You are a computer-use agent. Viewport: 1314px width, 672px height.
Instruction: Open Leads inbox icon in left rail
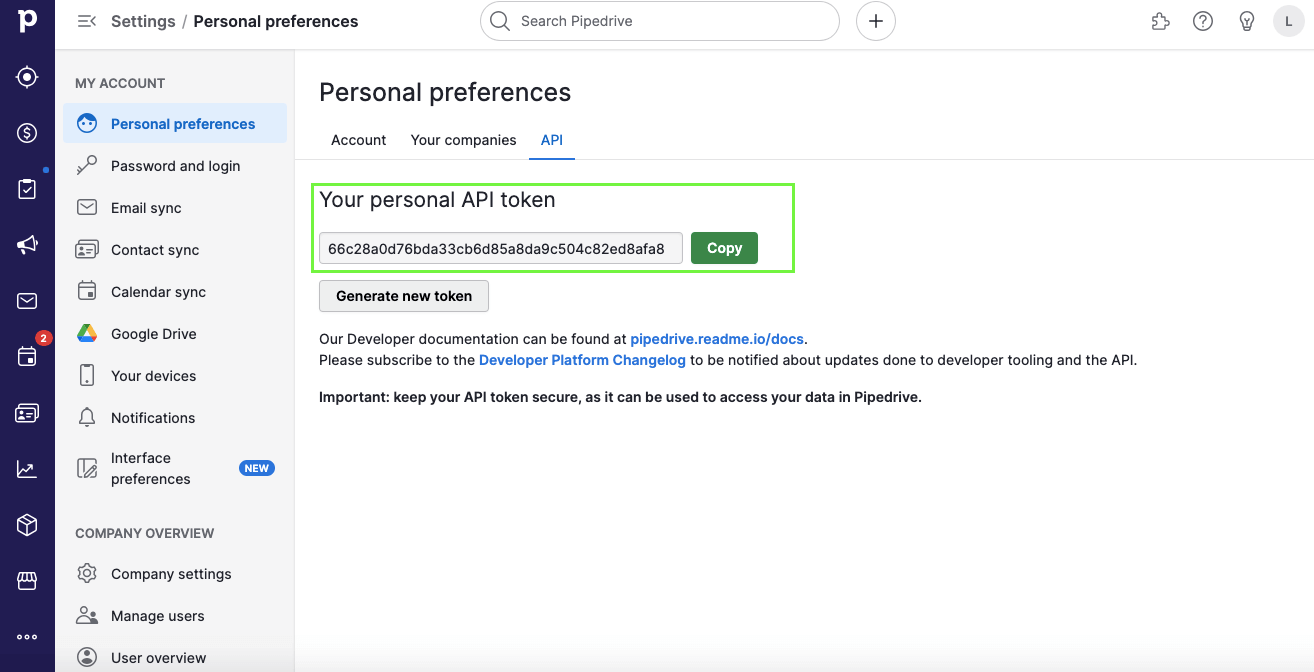pos(27,77)
